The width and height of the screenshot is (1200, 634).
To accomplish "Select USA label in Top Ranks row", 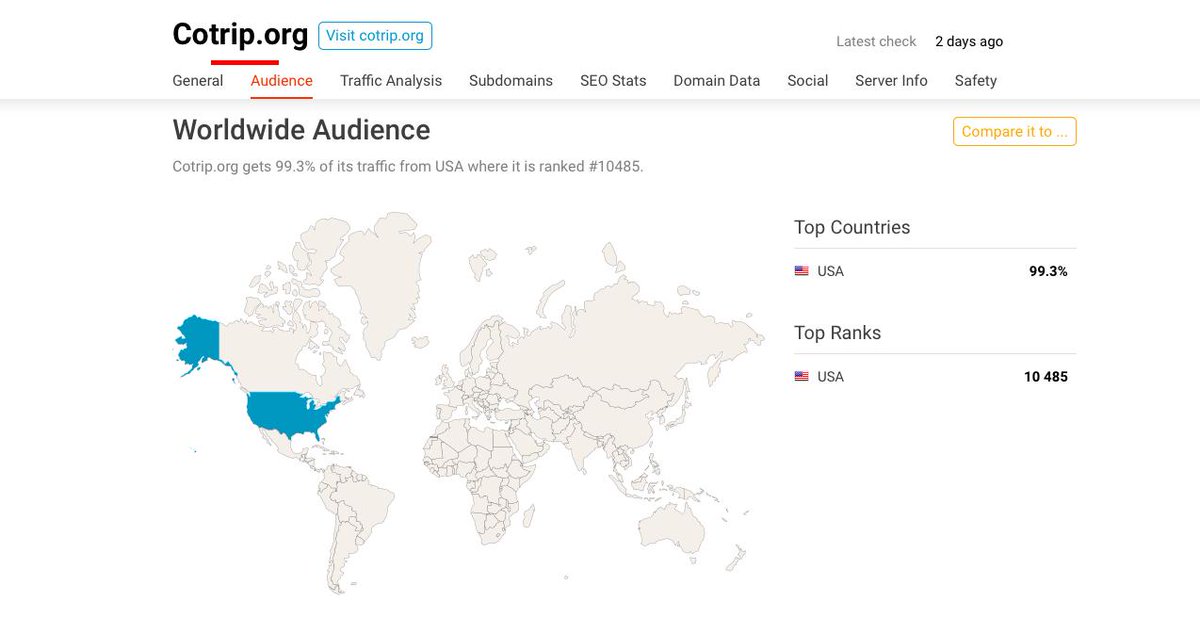I will click(830, 376).
